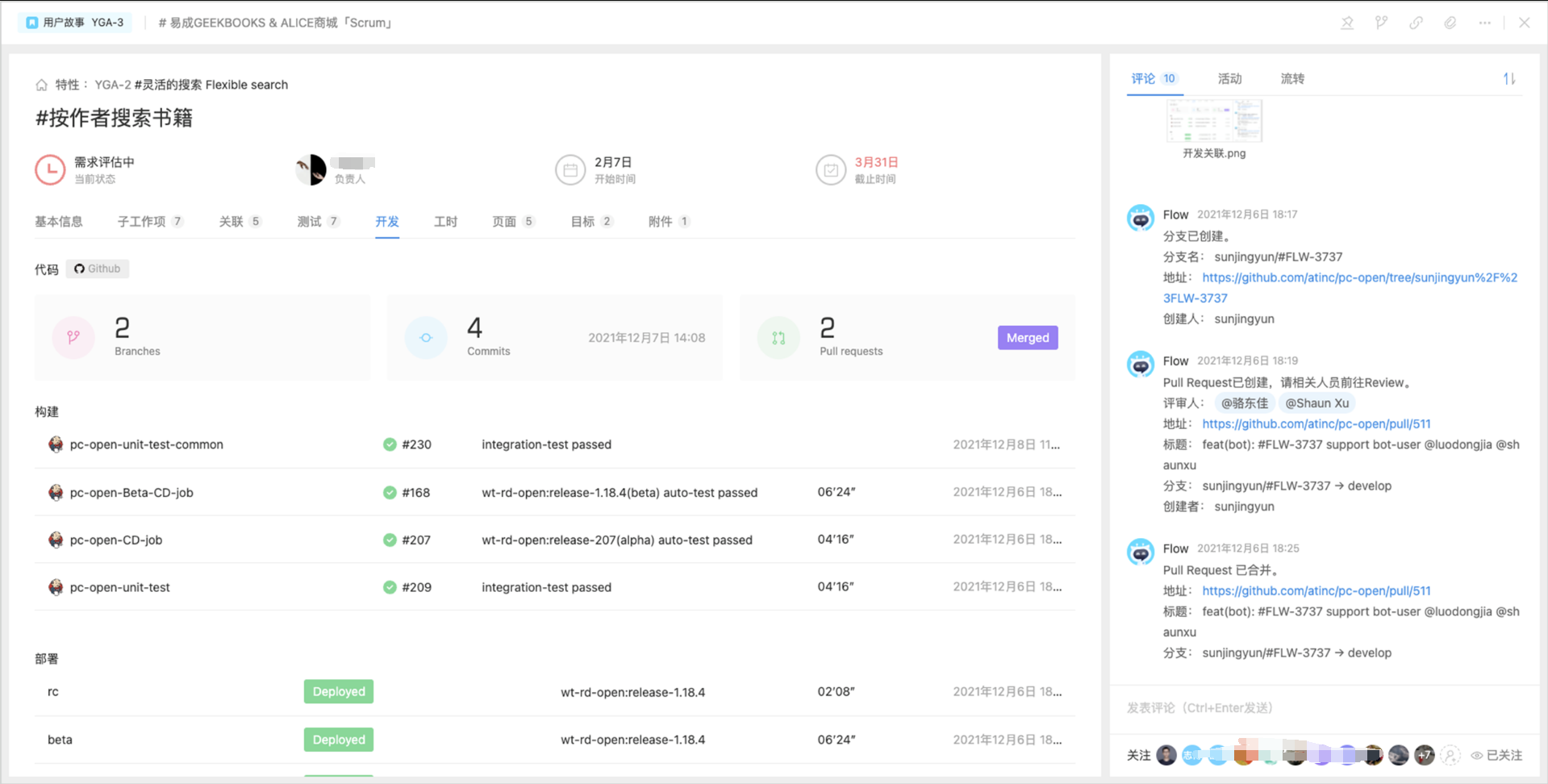Image resolution: width=1548 pixels, height=784 pixels.
Task: Toggle the 已关注 follow status
Action: [x=1497, y=755]
